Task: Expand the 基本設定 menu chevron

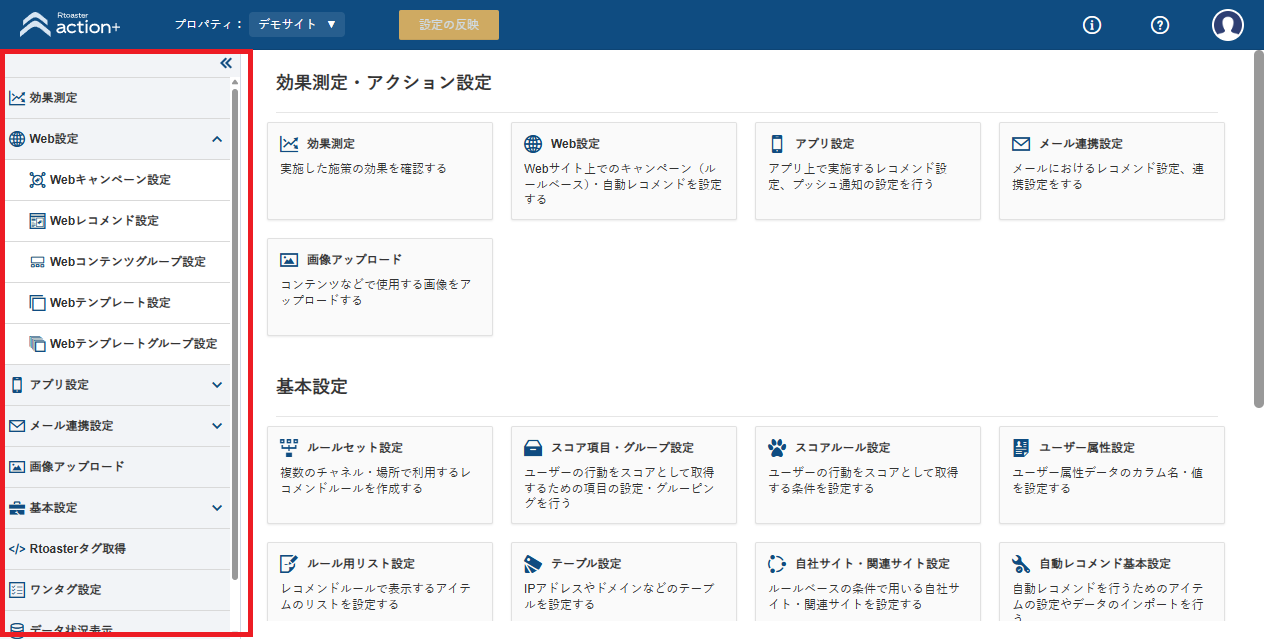Action: (217, 508)
